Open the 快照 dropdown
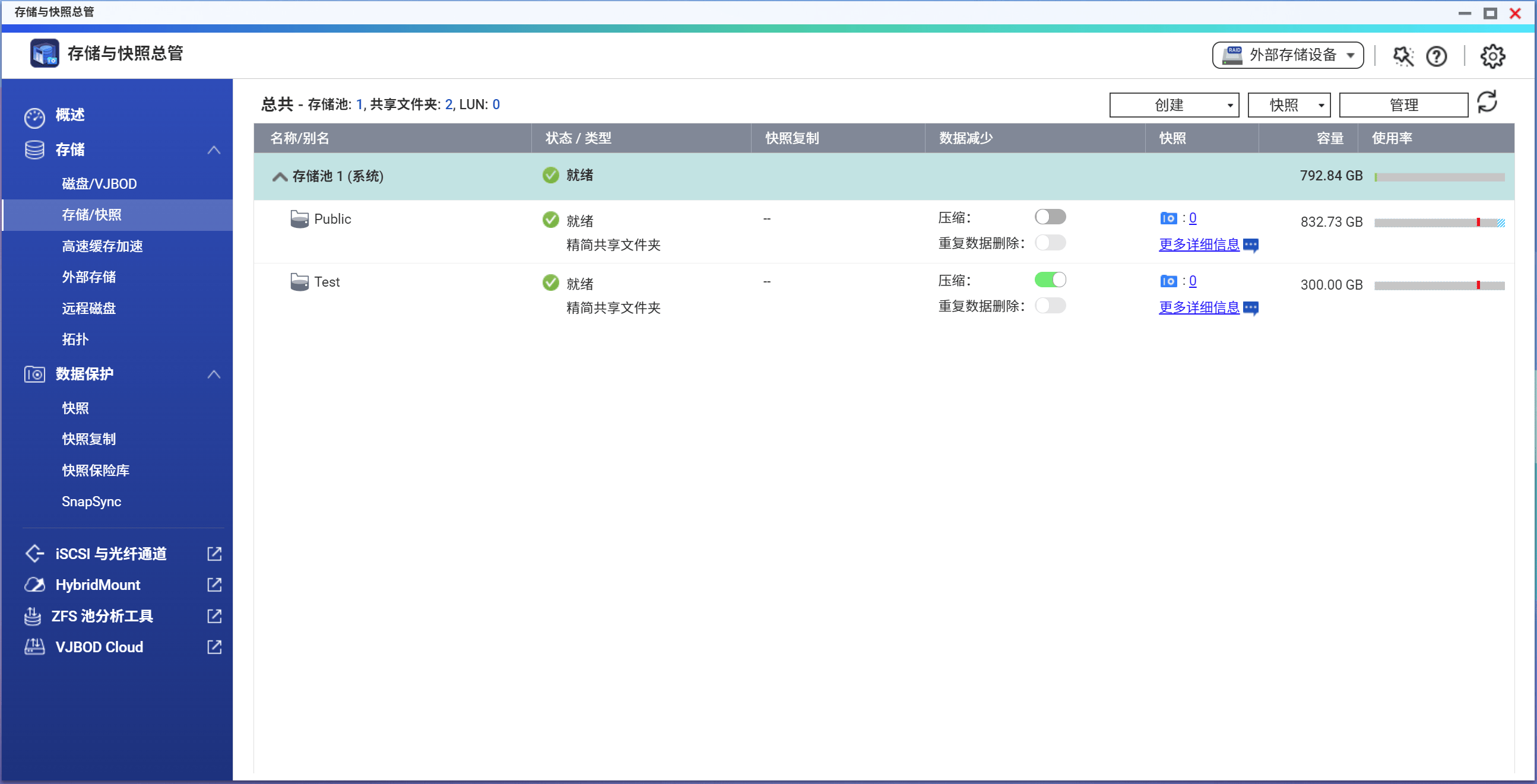This screenshot has width=1537, height=784. 1289,104
